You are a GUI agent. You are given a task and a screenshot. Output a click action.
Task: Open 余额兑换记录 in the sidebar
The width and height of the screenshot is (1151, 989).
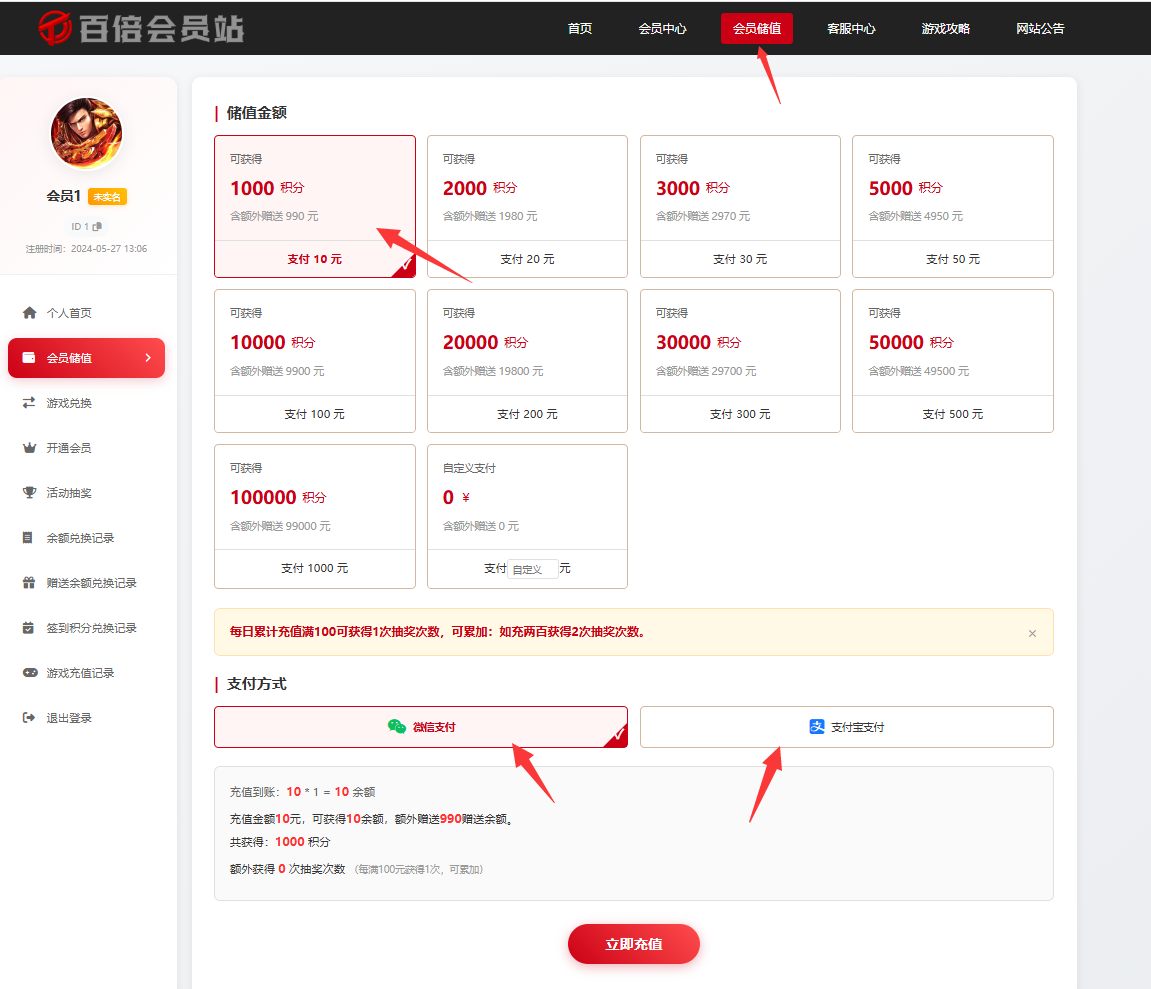pos(80,538)
